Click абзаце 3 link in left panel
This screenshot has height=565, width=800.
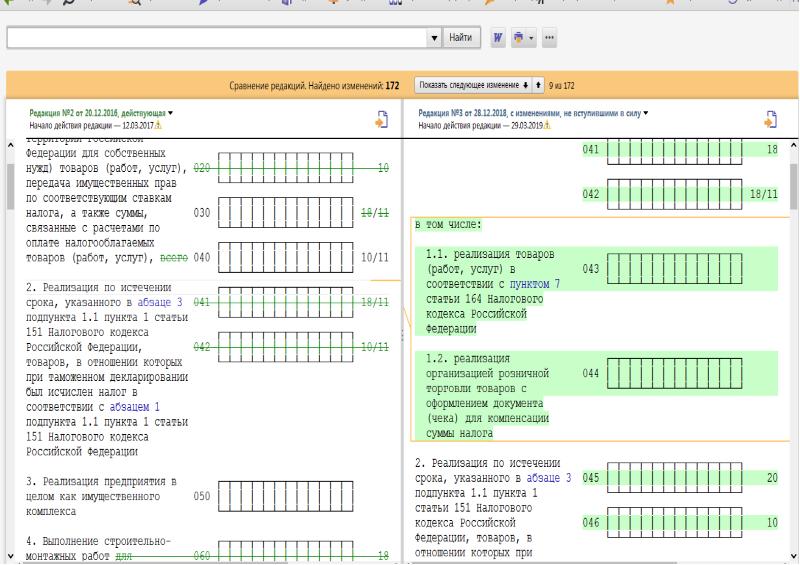[x=159, y=301]
